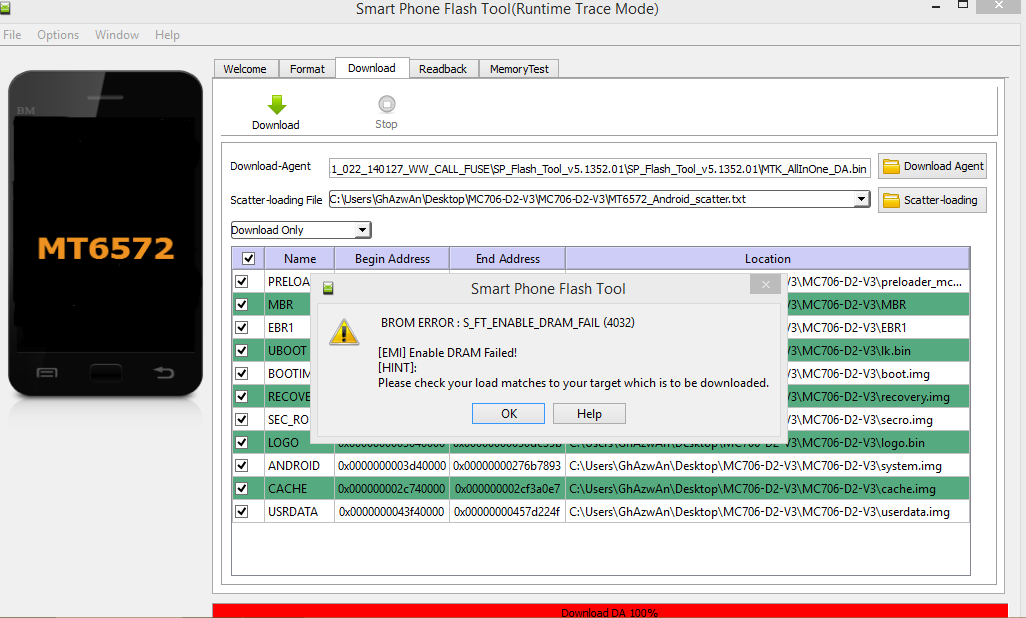The height and width of the screenshot is (618, 1026).
Task: Click the S_FT_ENABLE_DRAM_FAIL (4032) error text
Action: (x=548, y=322)
